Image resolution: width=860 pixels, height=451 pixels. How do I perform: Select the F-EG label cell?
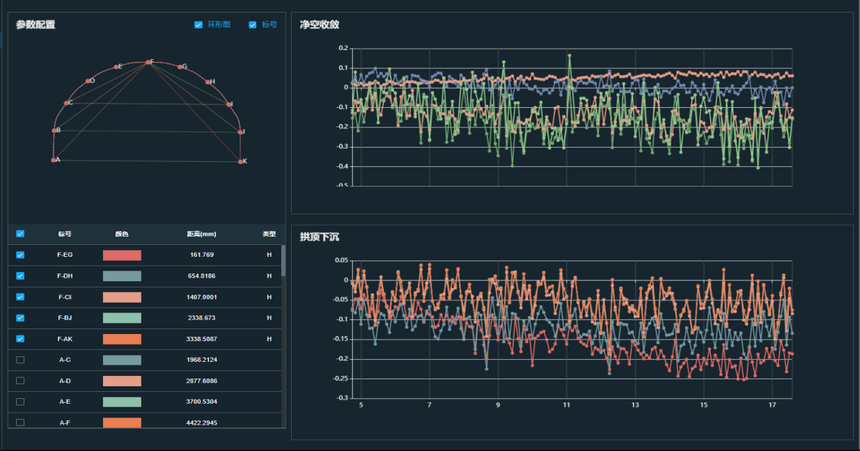pyautogui.click(x=65, y=255)
